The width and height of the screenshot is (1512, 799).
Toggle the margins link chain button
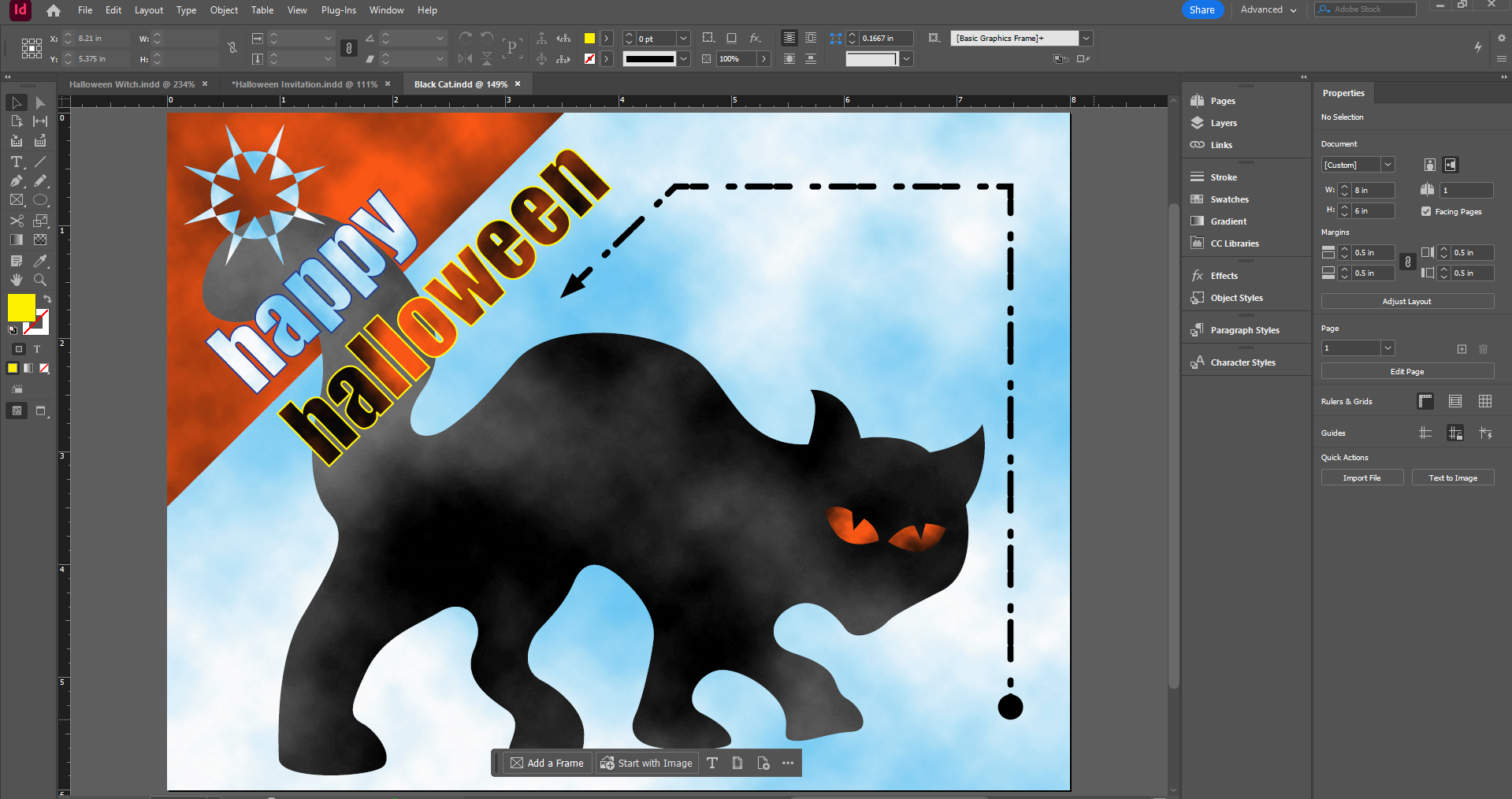1408,262
